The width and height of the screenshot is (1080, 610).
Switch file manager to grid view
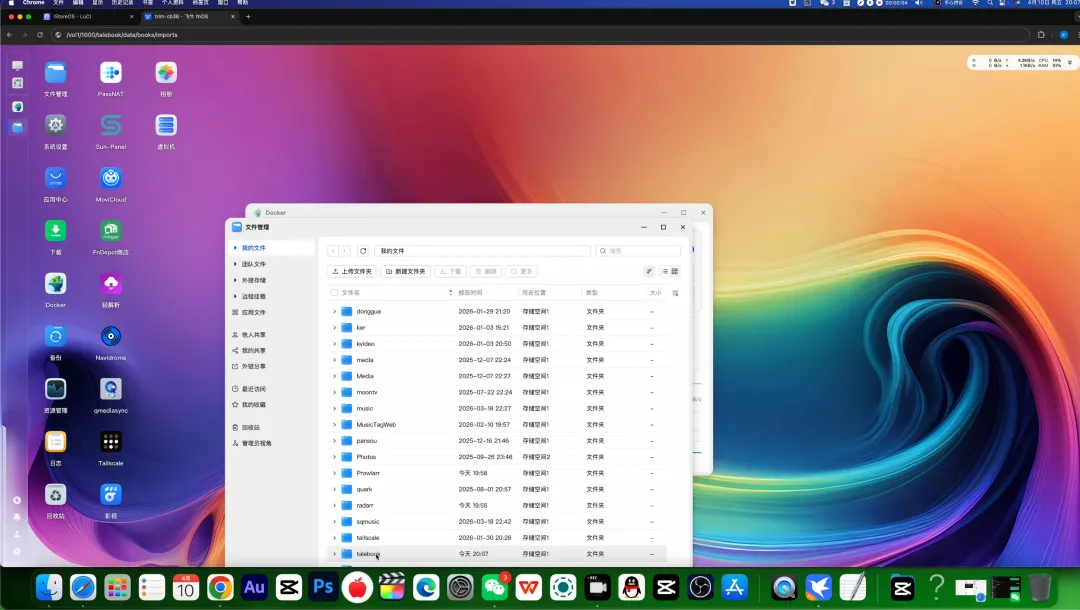pos(675,271)
